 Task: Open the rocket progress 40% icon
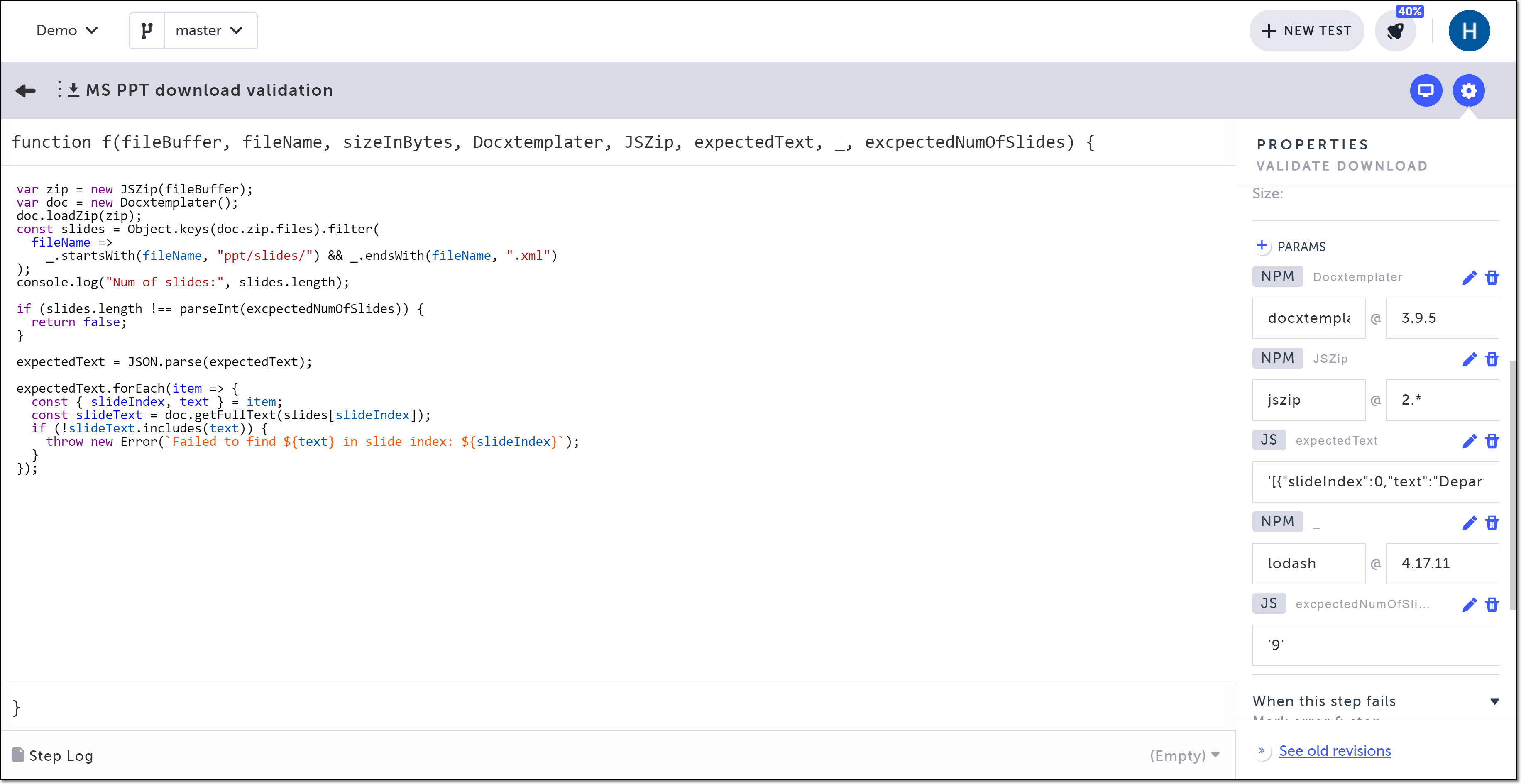(1396, 31)
